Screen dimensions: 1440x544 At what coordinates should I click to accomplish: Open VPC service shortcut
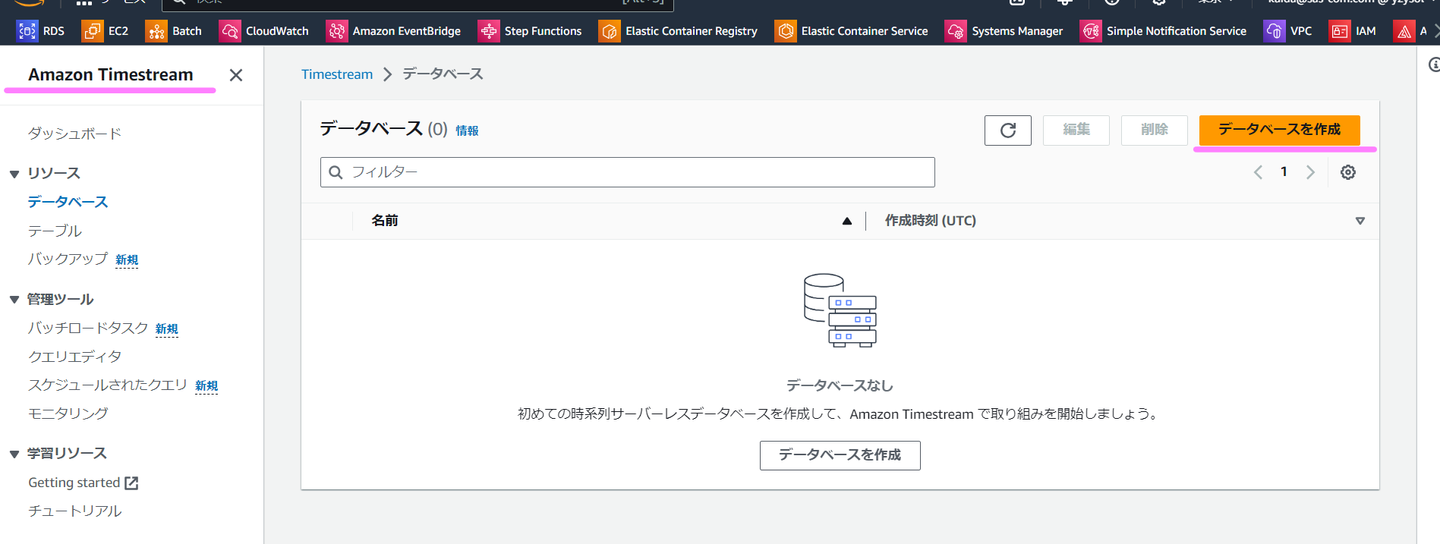[1288, 31]
